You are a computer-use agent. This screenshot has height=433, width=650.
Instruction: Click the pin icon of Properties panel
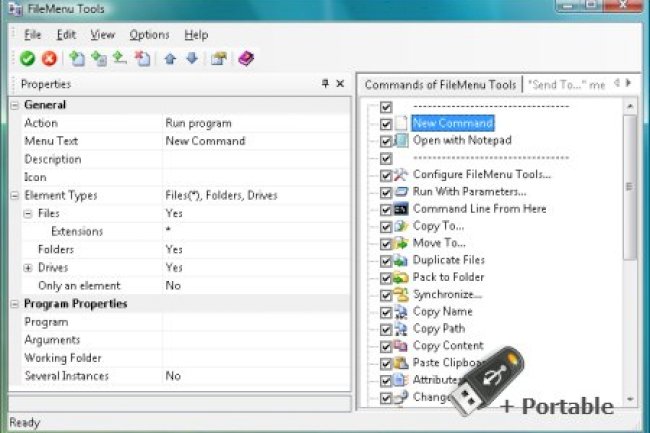tap(325, 84)
